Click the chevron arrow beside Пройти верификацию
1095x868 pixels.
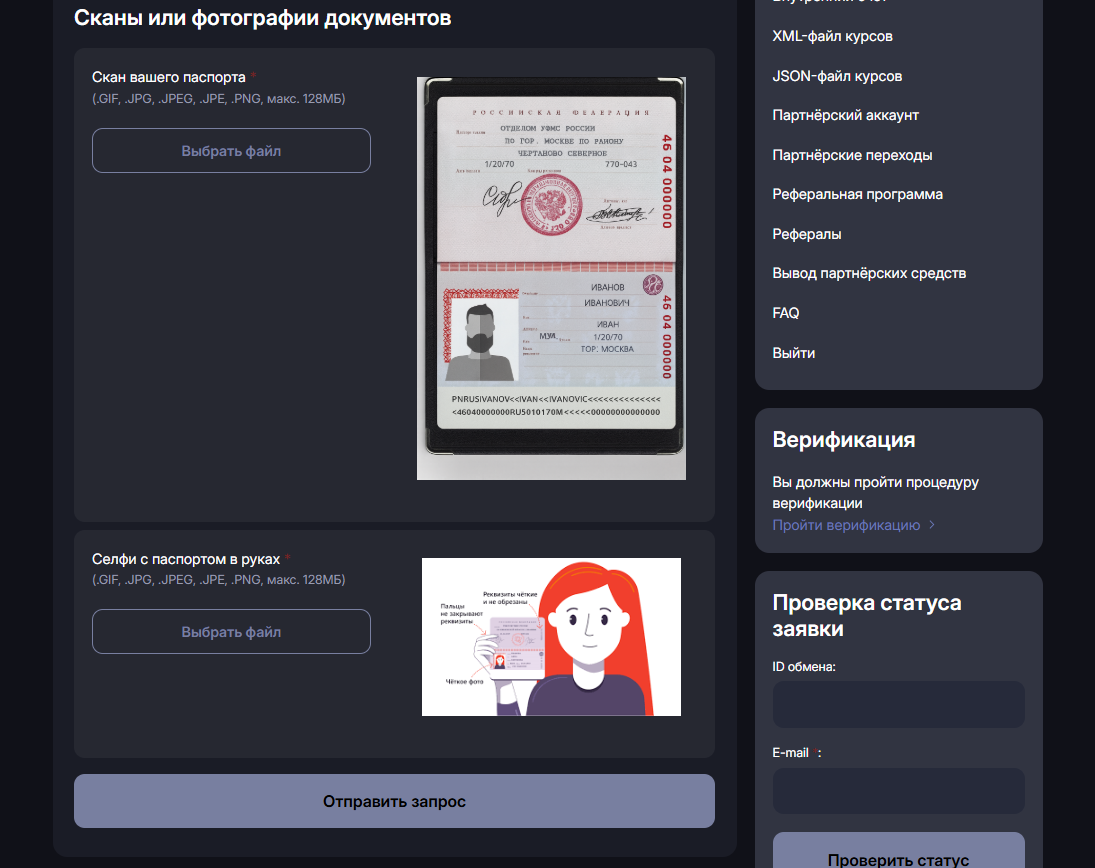932,525
